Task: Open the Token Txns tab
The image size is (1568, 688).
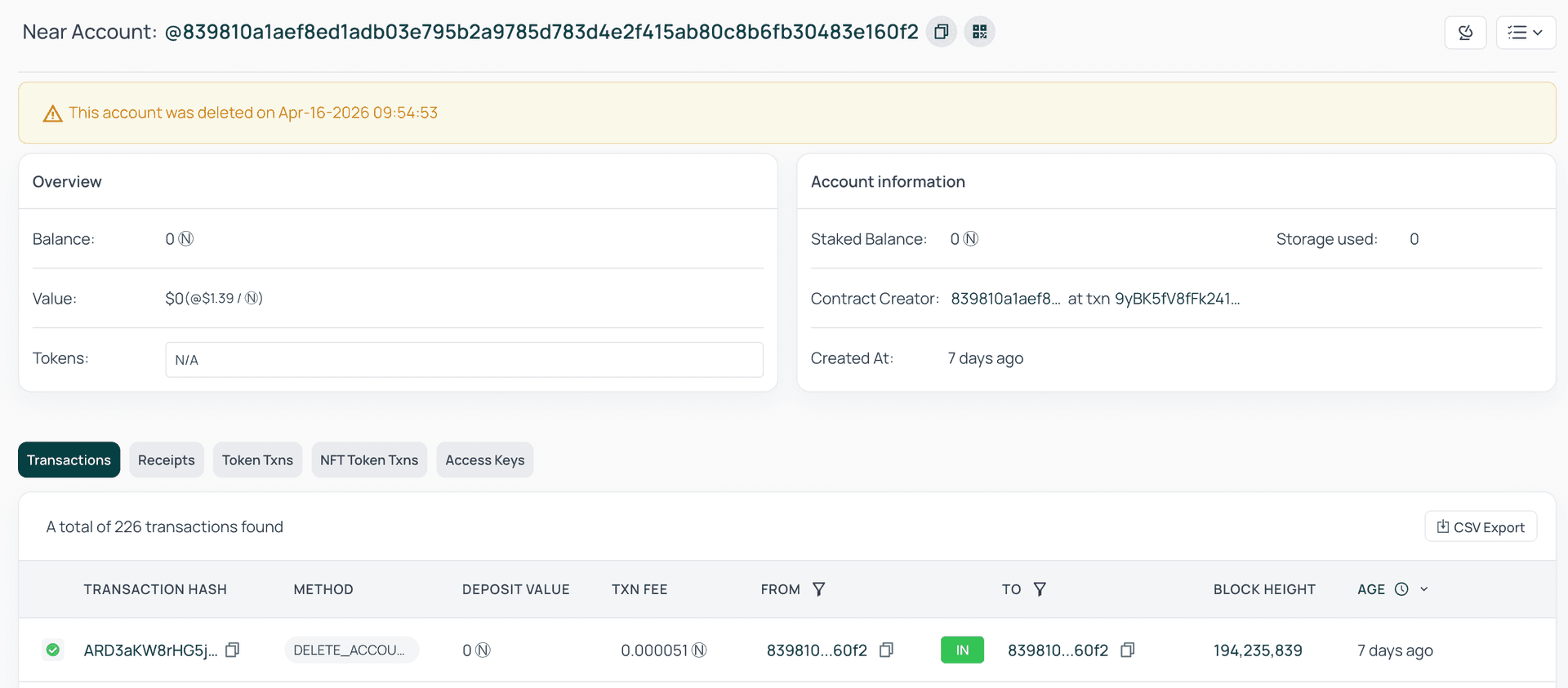Action: coord(257,460)
